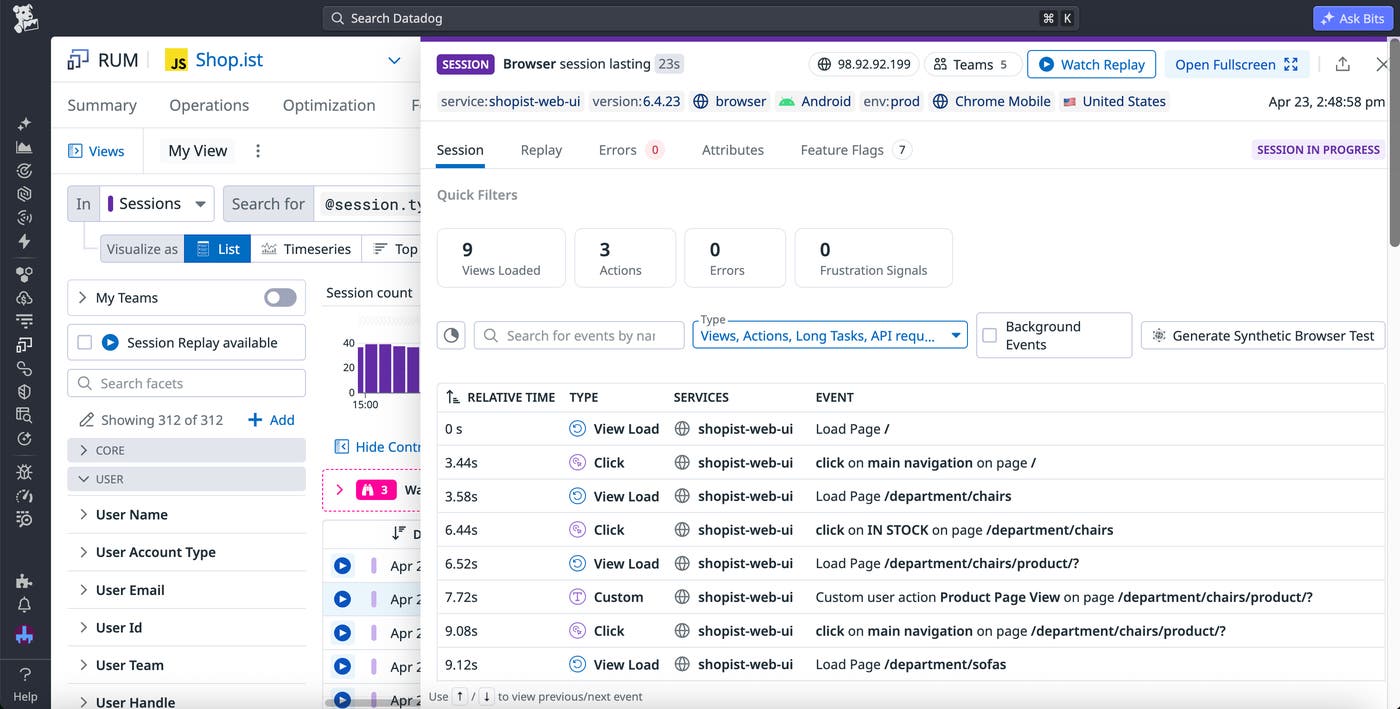Open notifications bell icon in sidebar
This screenshot has height=709, width=1400.
pos(25,605)
